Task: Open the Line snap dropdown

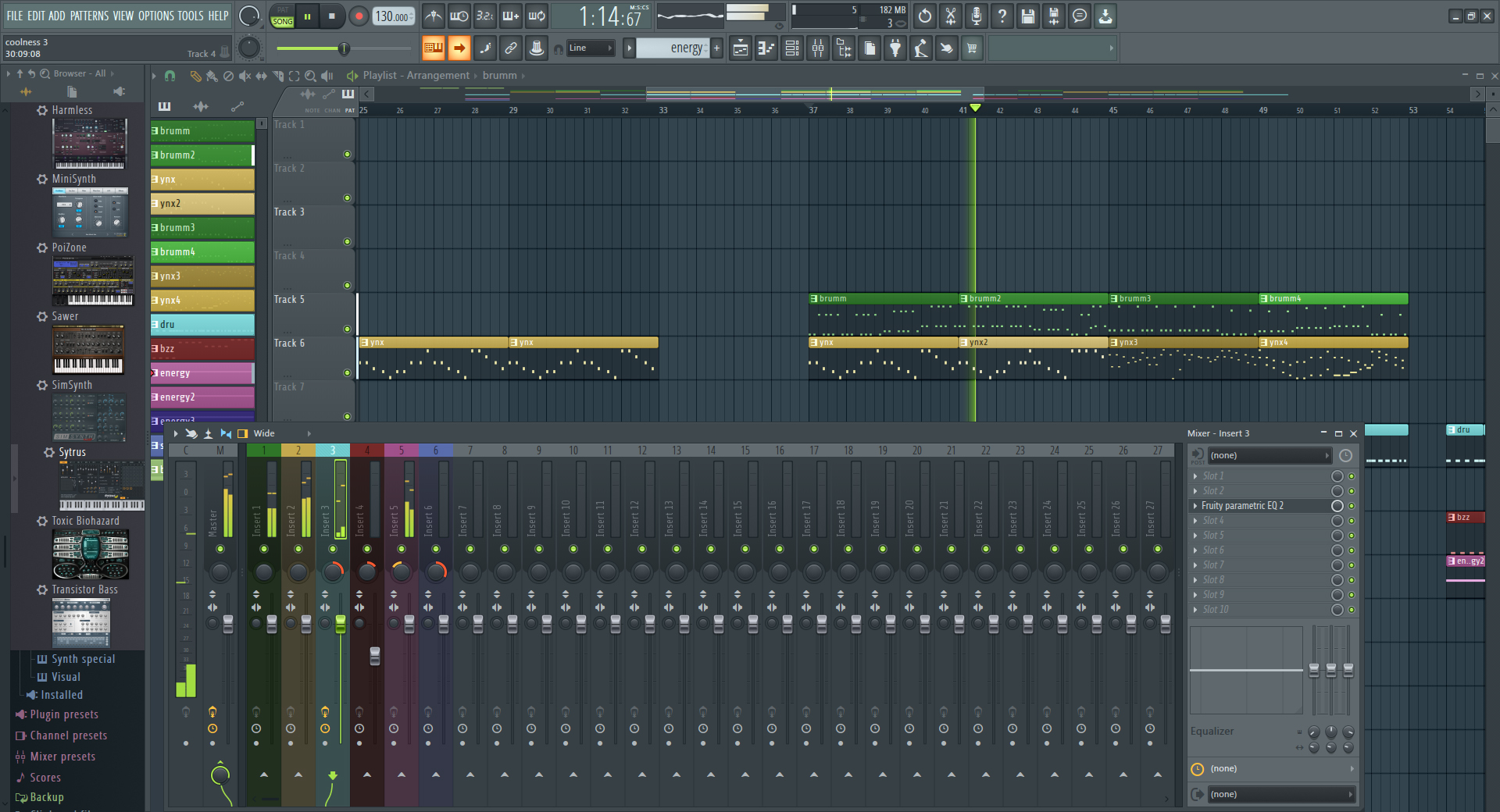Action: tap(591, 48)
